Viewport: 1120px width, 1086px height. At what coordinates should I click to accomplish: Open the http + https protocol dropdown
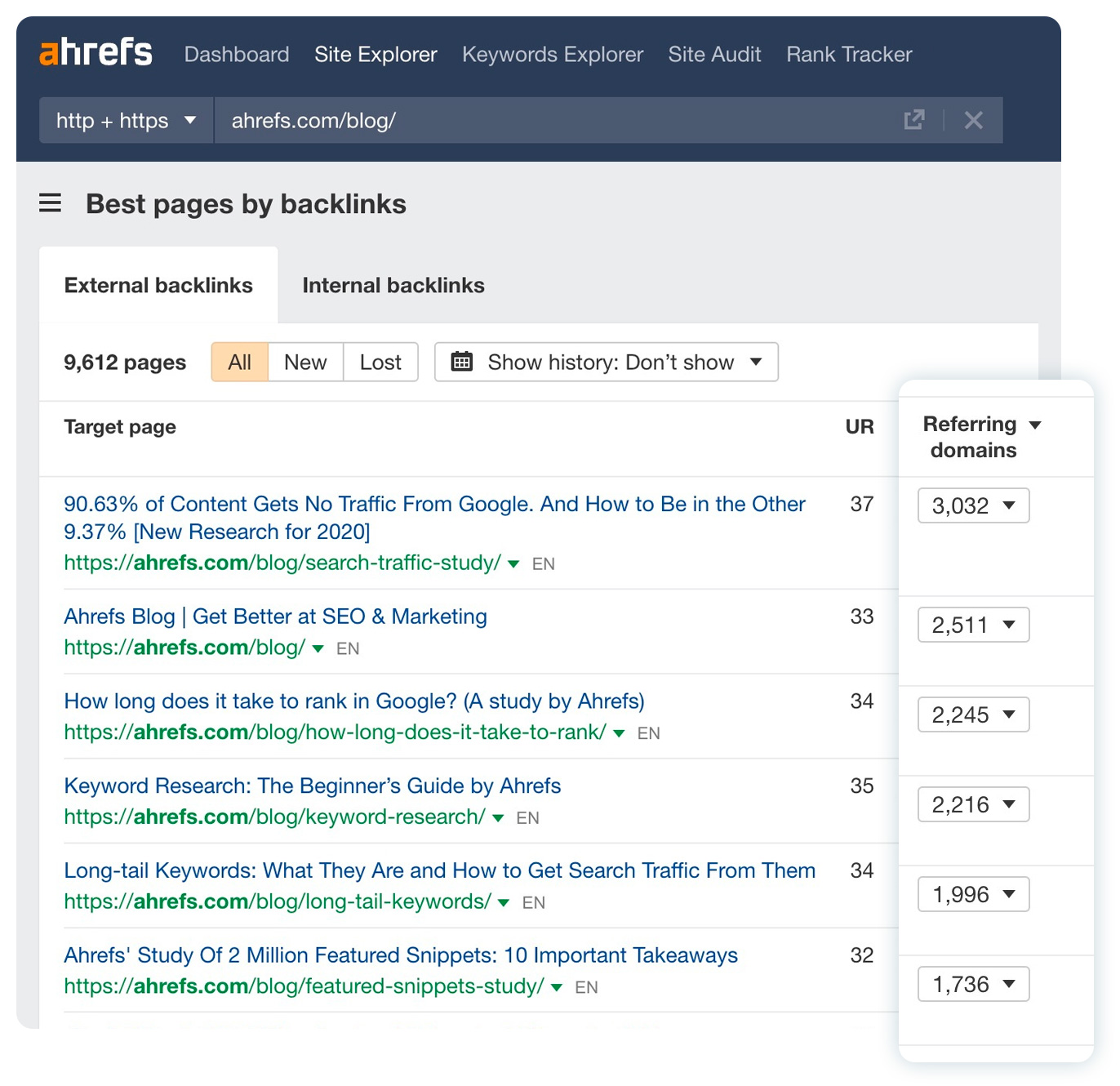pyautogui.click(x=127, y=121)
